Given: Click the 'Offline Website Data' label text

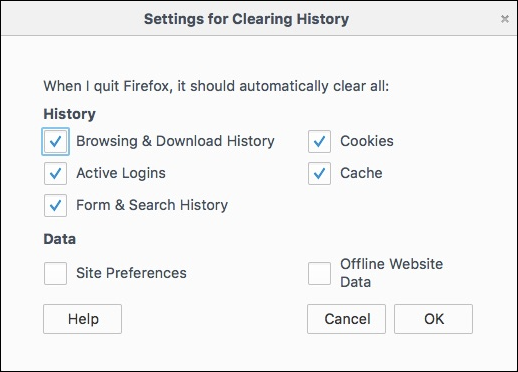Looking at the screenshot, I should tap(392, 273).
